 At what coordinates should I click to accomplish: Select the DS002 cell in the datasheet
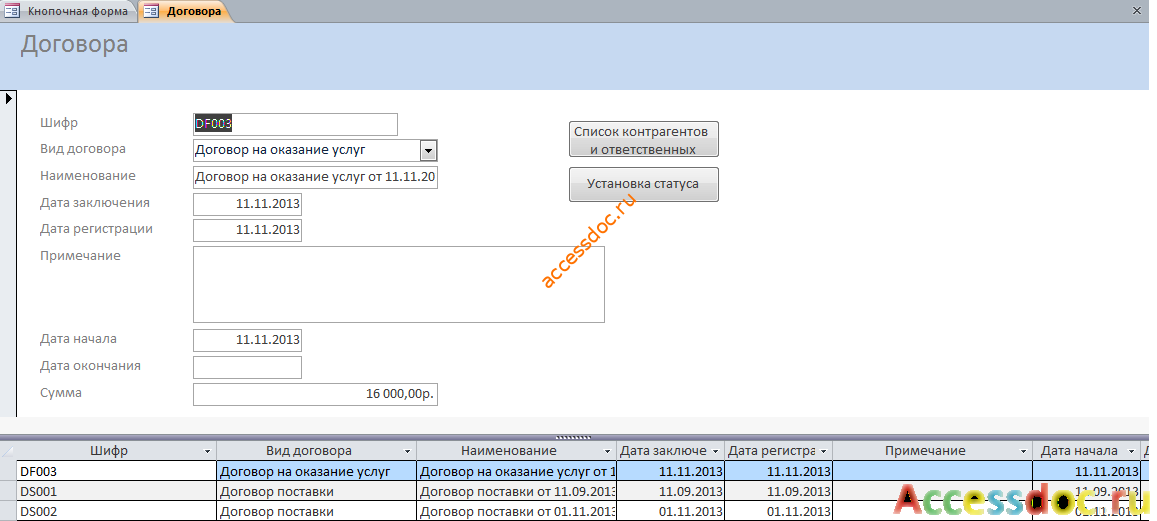pos(117,511)
